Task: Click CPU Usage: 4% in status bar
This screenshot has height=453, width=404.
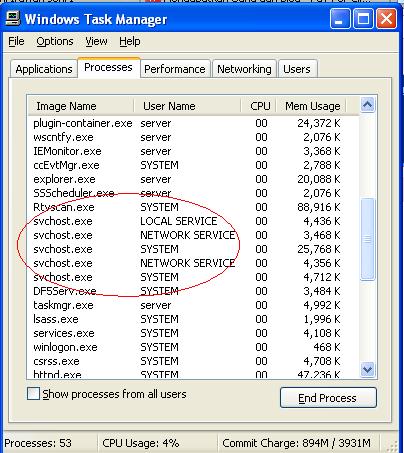Action: coord(141,443)
